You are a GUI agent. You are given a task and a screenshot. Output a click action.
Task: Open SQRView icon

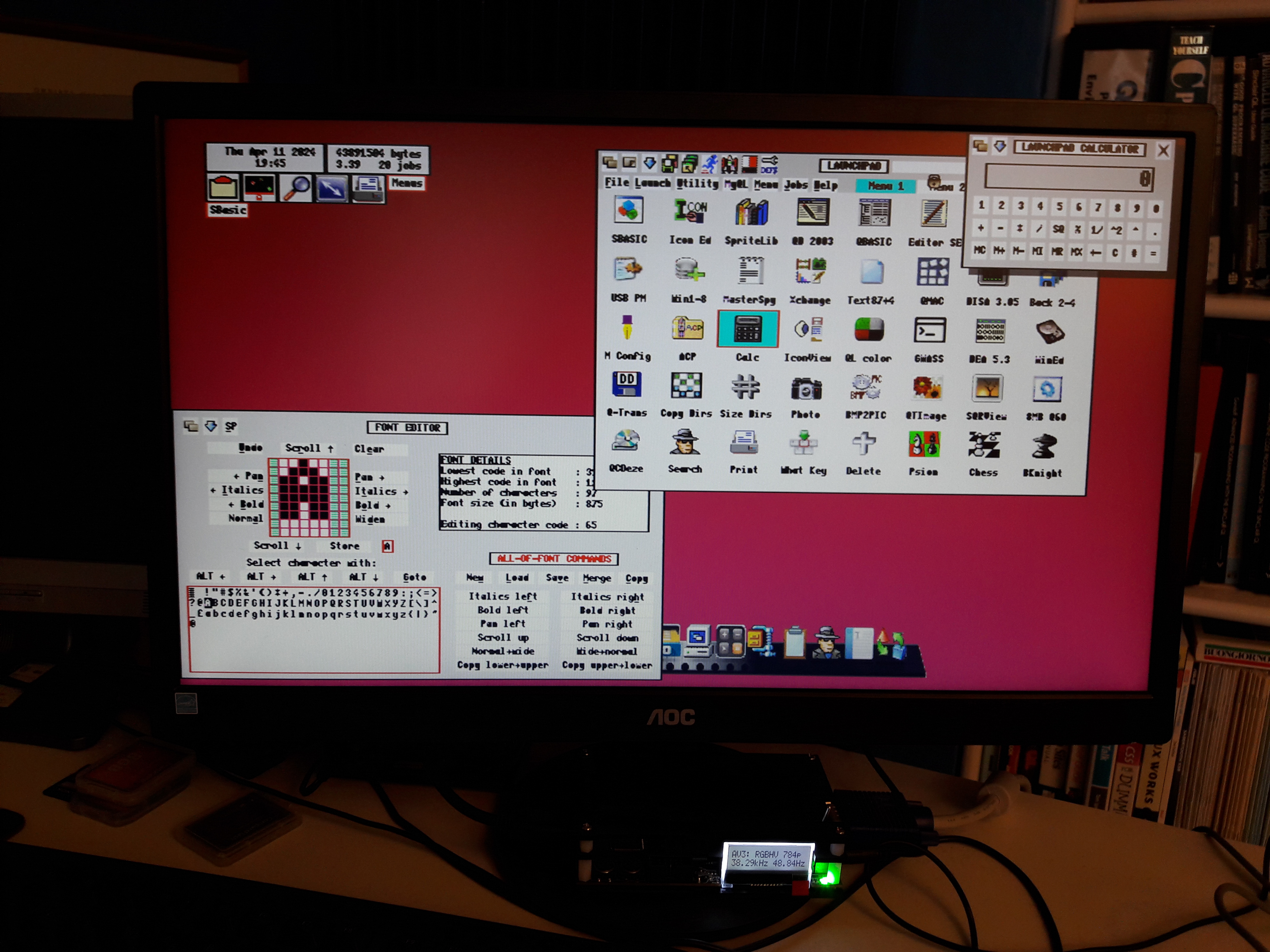pyautogui.click(x=987, y=389)
